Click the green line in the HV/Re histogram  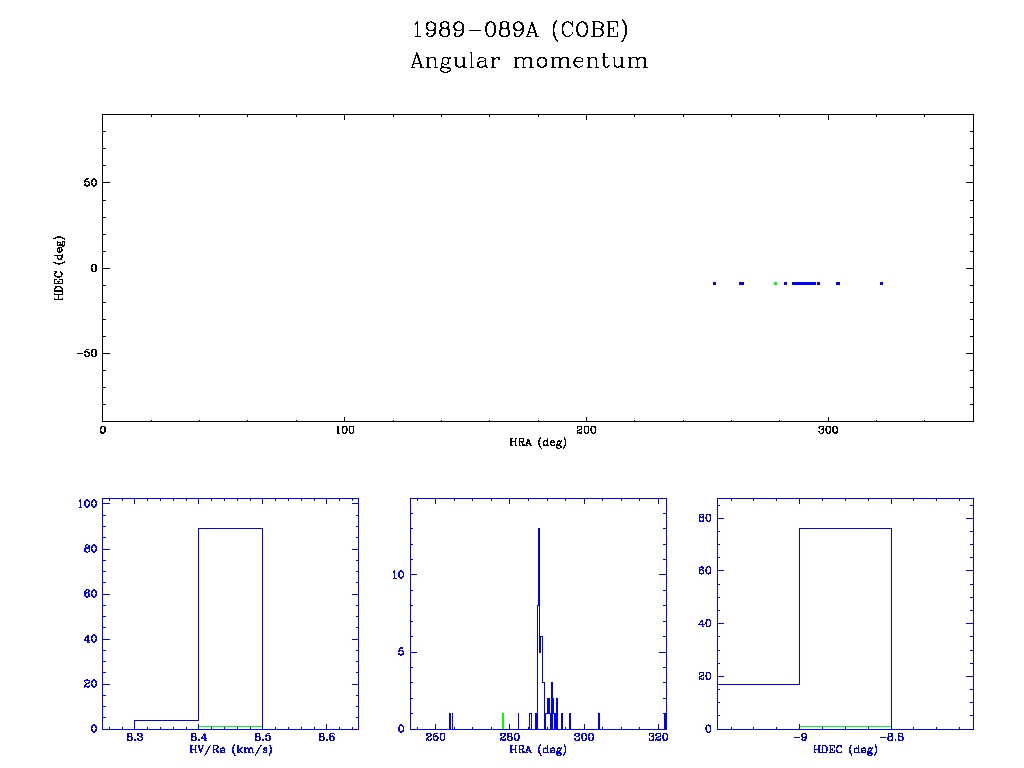click(231, 726)
